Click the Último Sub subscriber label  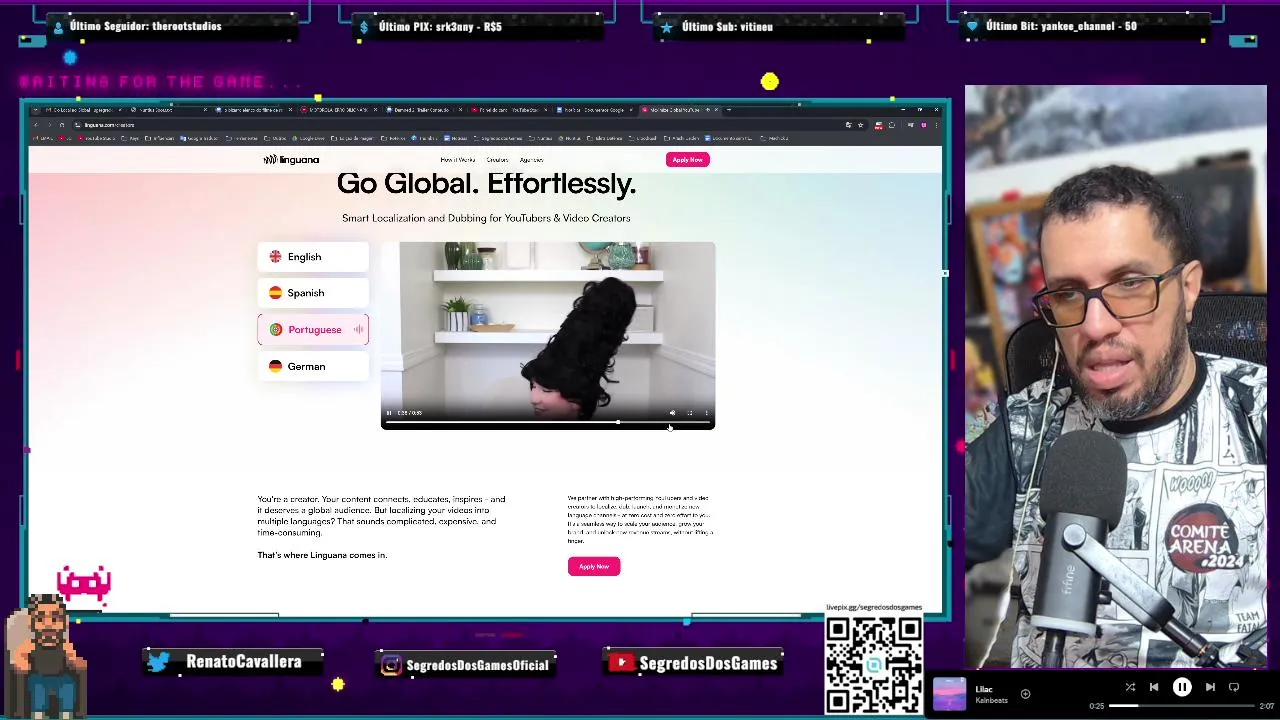[x=727, y=27]
